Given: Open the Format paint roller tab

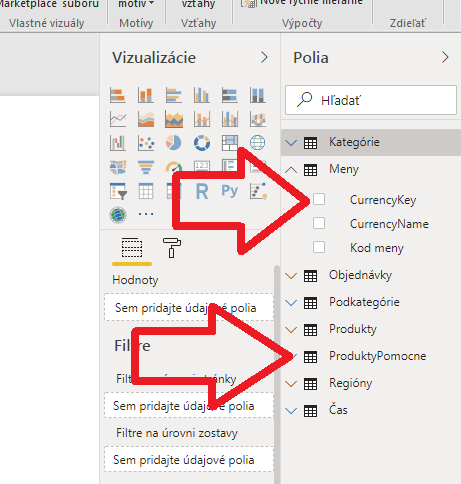Looking at the screenshot, I should tap(172, 248).
